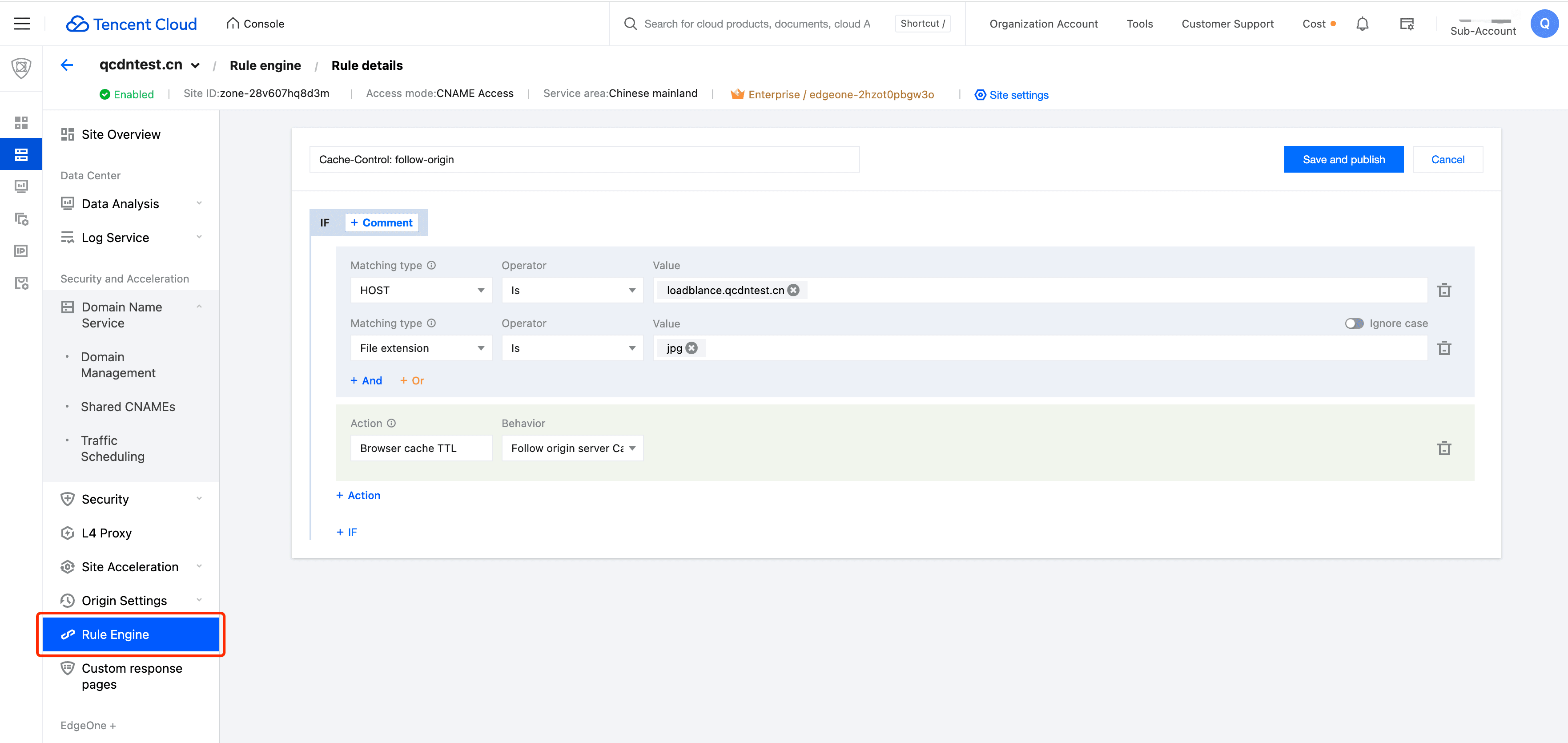Viewport: 1568px width, 743px height.
Task: Remove the jpg value tag
Action: pyautogui.click(x=692, y=348)
